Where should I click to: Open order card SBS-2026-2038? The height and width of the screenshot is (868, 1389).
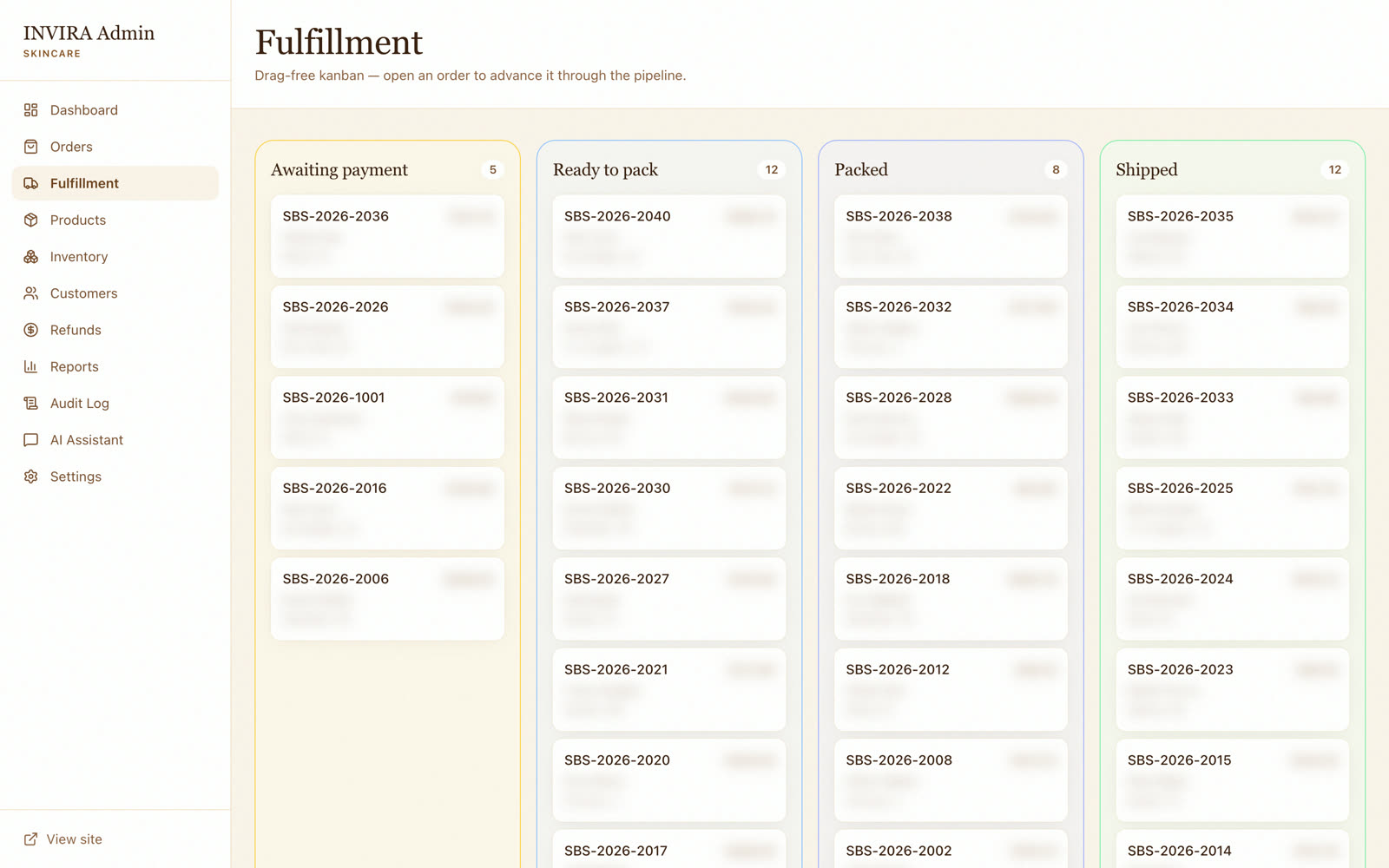pos(951,236)
